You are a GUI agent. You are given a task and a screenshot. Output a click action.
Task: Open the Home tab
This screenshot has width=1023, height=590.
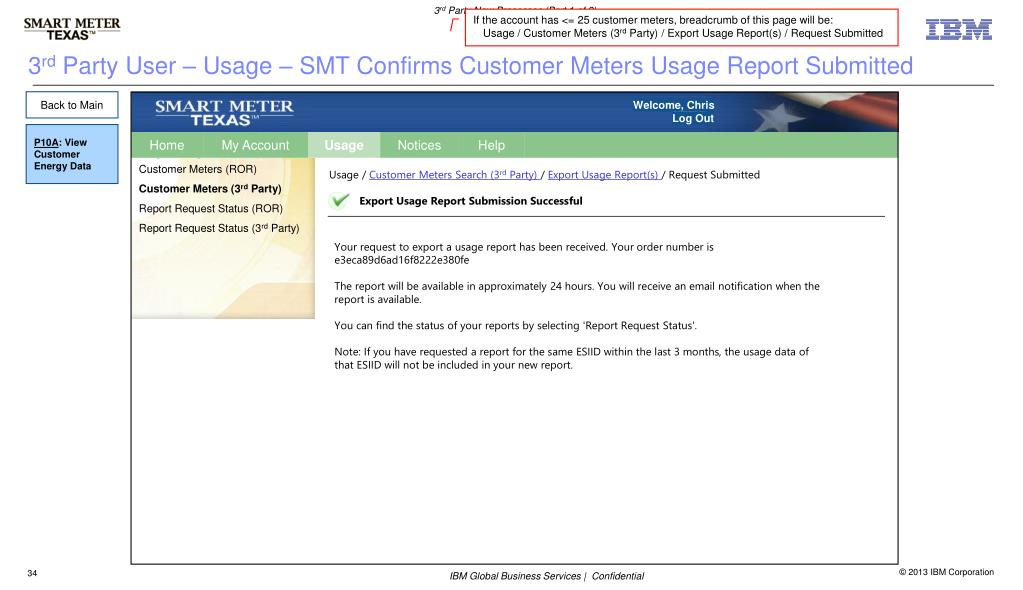click(166, 146)
